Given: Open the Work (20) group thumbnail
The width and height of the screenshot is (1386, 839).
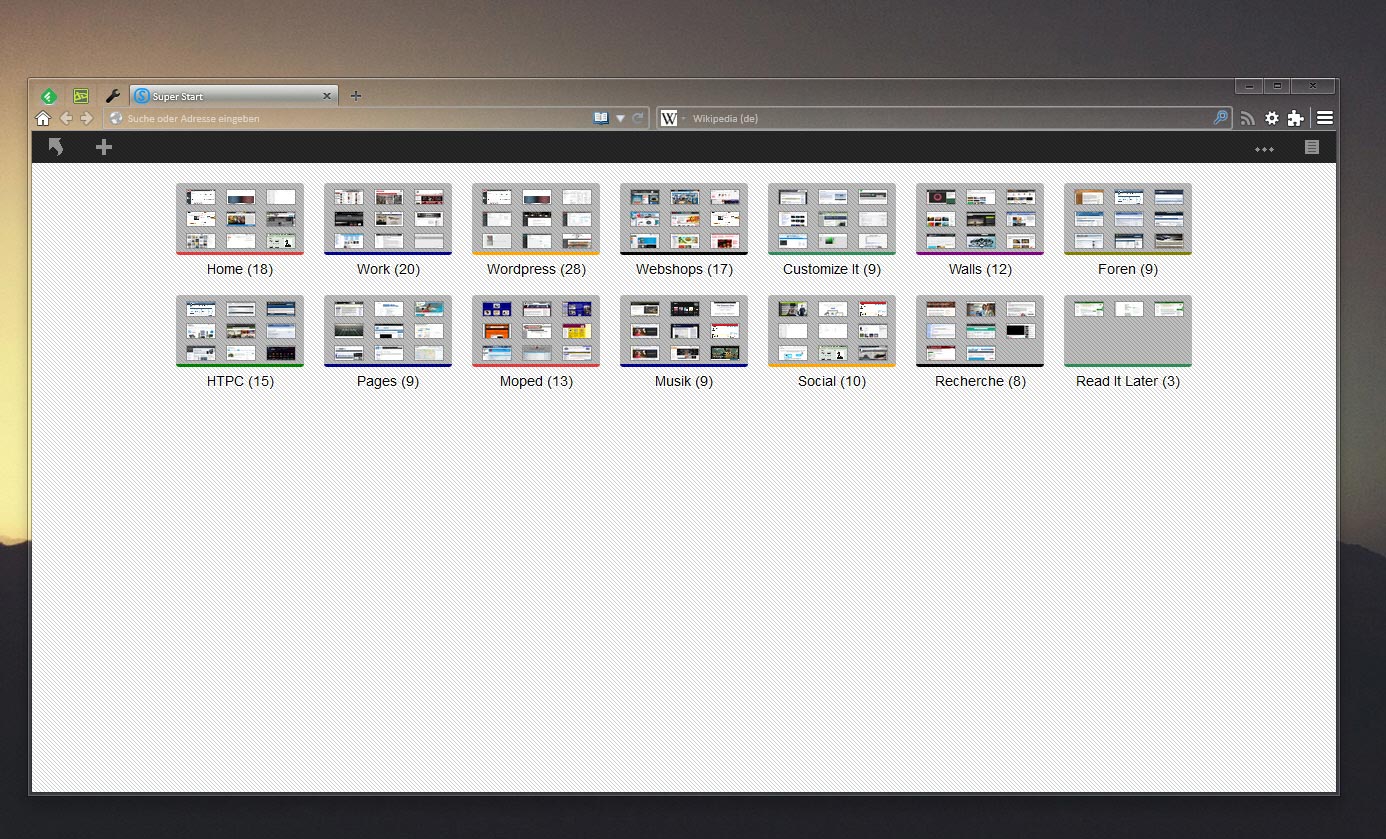Looking at the screenshot, I should [388, 218].
